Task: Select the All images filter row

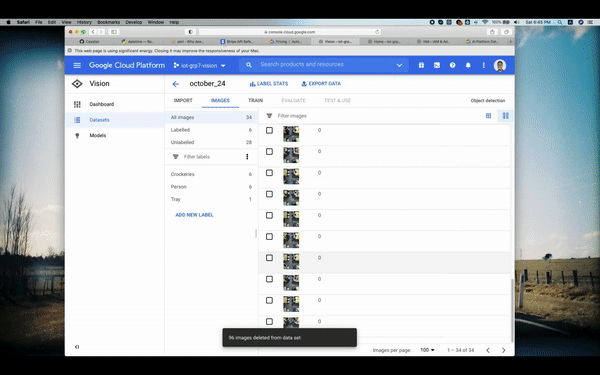Action: 211,117
